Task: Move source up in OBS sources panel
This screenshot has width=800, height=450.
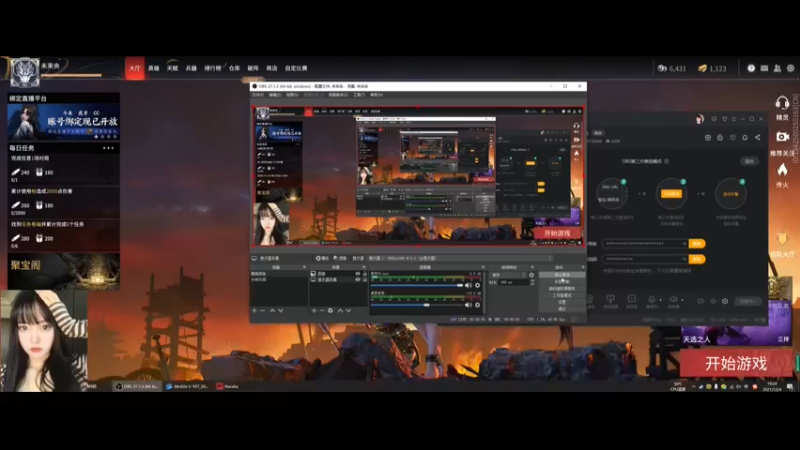Action: coord(340,310)
